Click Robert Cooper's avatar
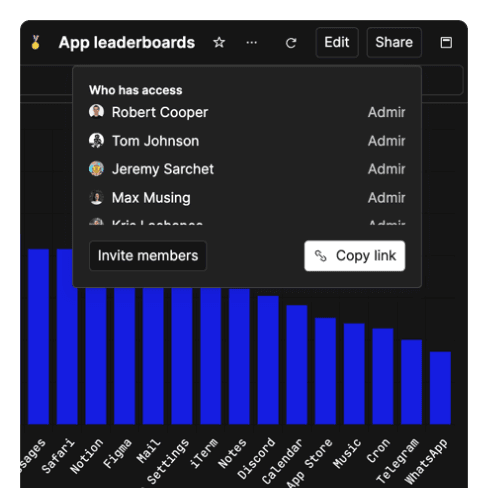This screenshot has height=488, width=488. click(96, 112)
